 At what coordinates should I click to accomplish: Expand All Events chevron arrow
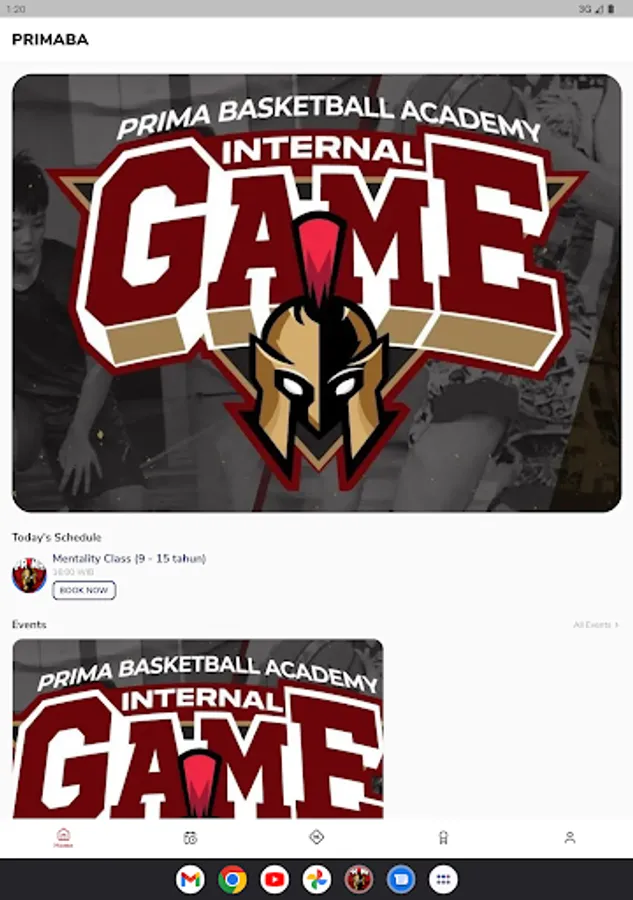pos(617,624)
